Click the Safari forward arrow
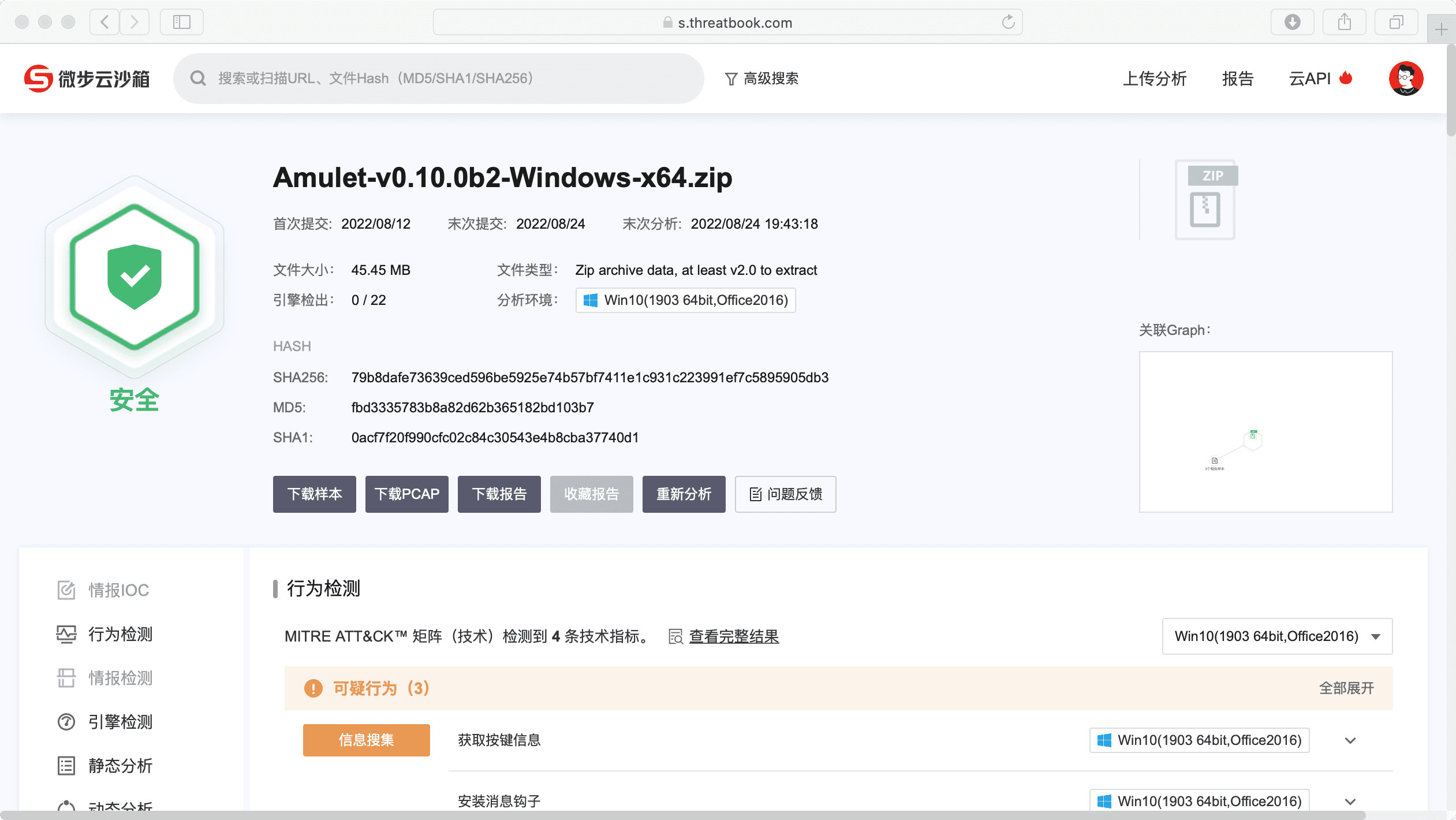This screenshot has height=820, width=1456. [135, 22]
